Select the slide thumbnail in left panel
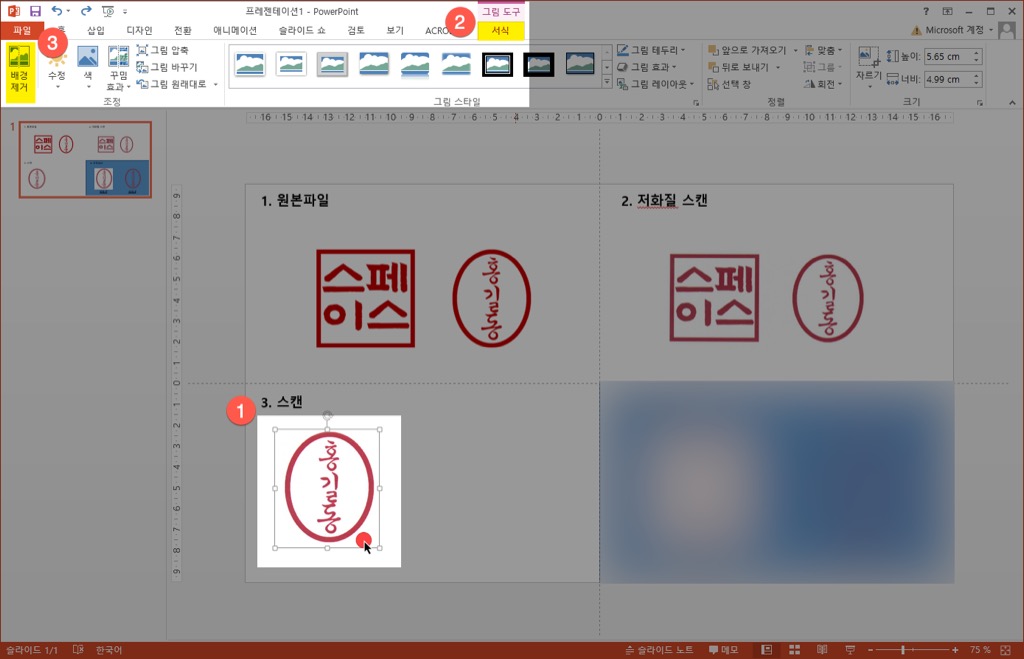This screenshot has width=1024, height=659. [x=84, y=160]
